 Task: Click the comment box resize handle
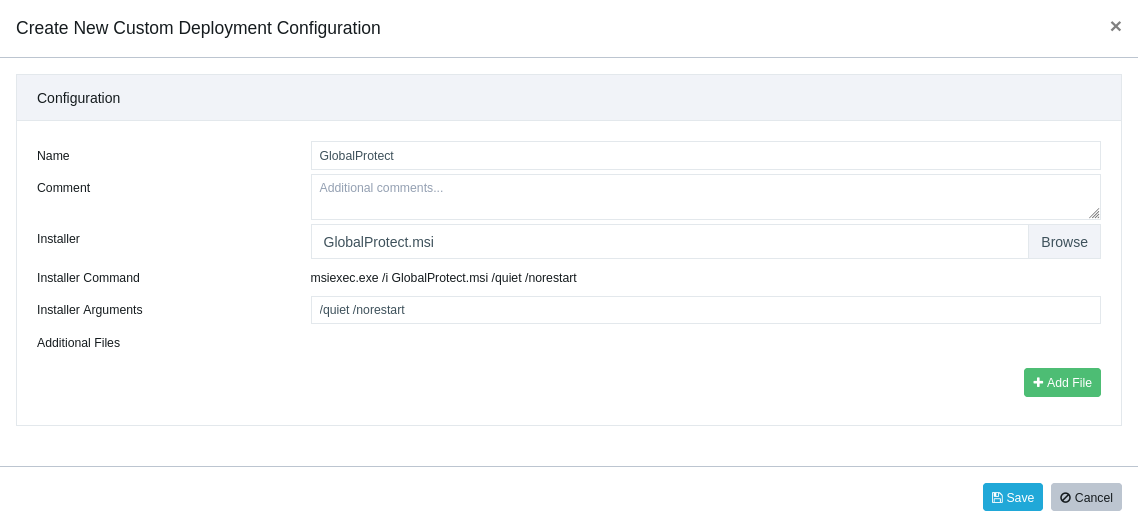tap(1094, 213)
